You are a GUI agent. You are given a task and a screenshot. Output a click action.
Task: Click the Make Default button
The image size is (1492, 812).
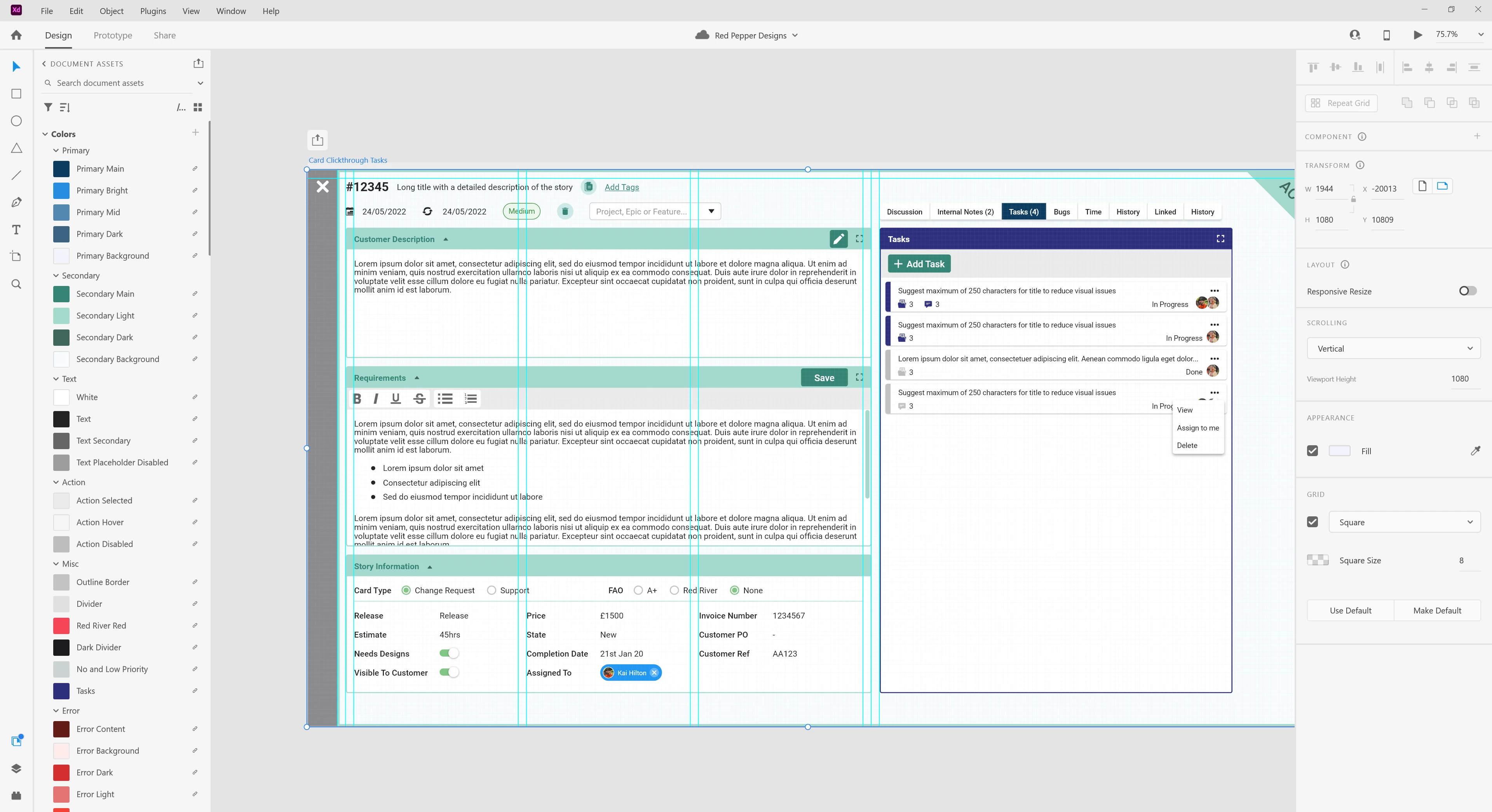click(x=1436, y=610)
